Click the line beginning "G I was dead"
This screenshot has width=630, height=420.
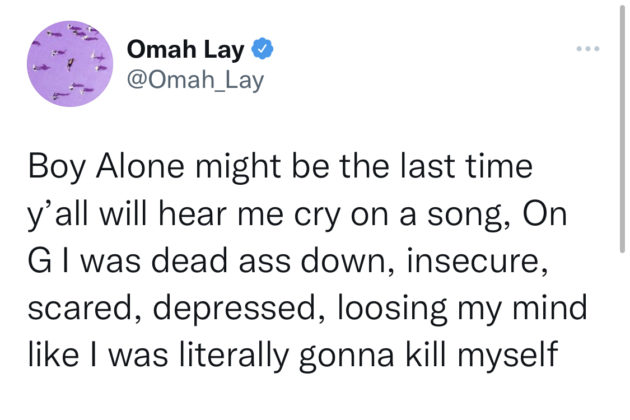click(x=288, y=261)
